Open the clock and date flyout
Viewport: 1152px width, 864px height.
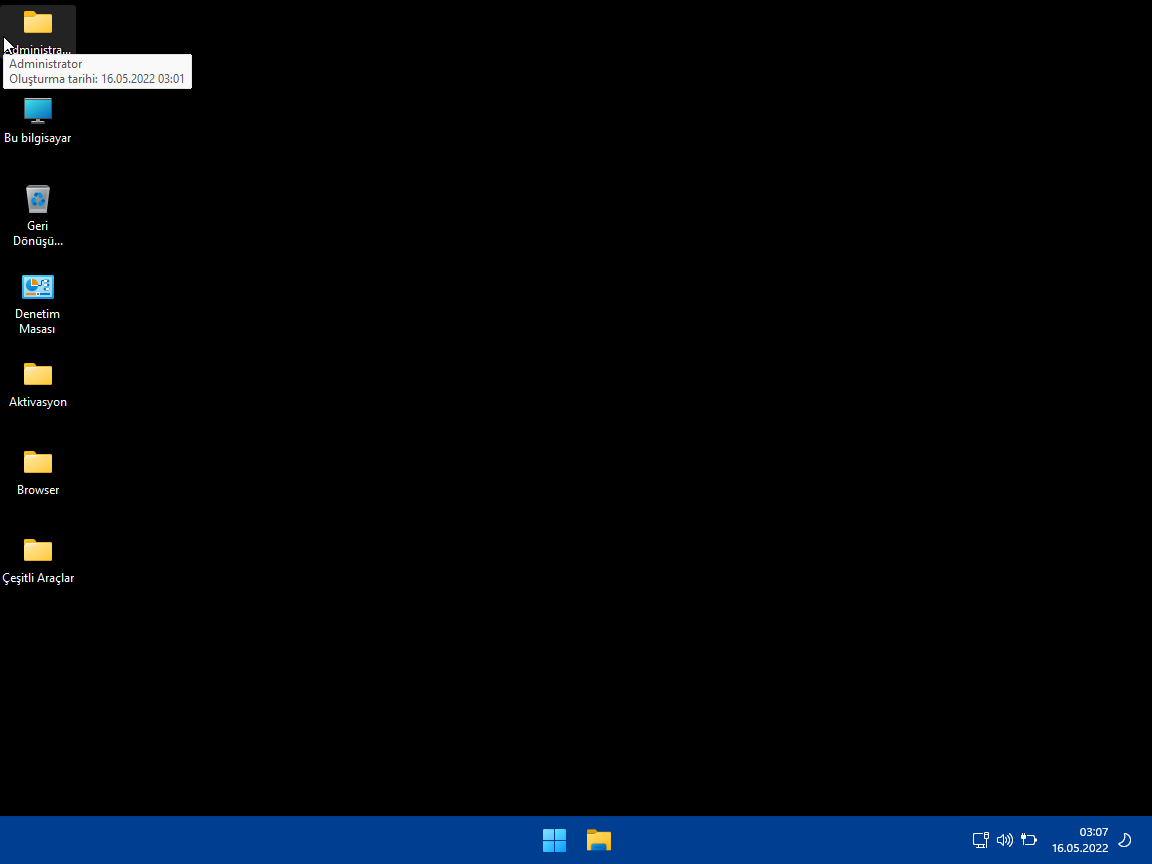1080,840
